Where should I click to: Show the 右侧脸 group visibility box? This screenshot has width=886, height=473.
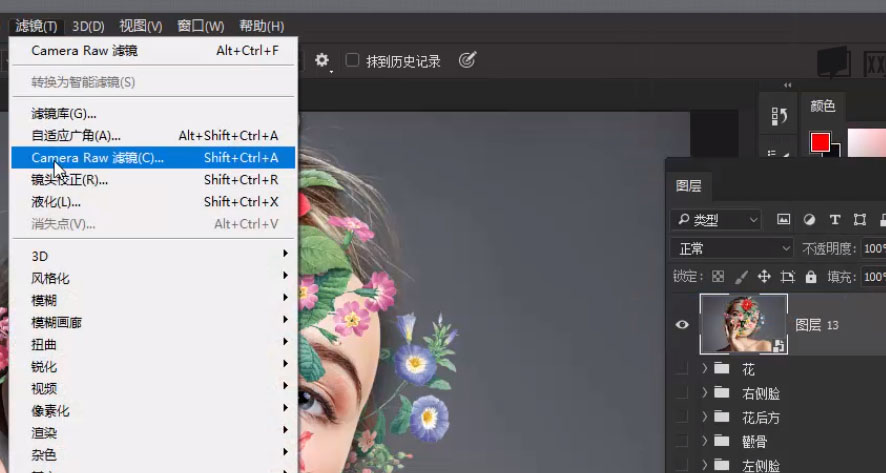(x=683, y=393)
